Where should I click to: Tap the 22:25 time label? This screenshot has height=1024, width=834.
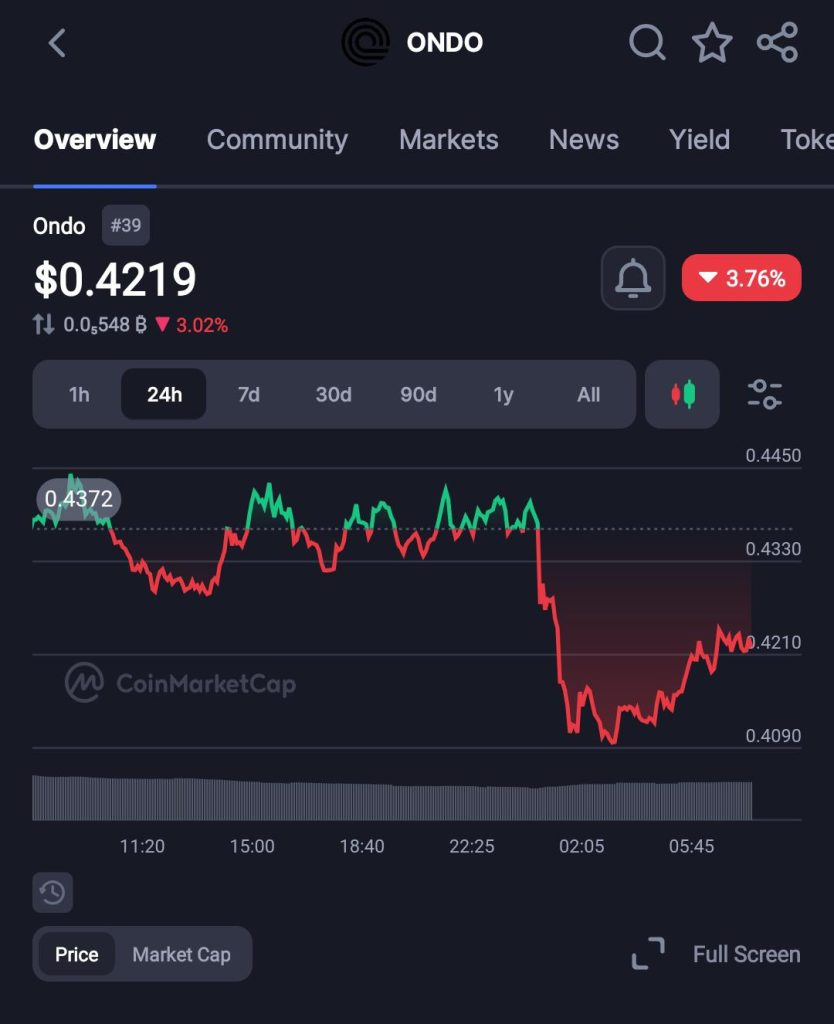tap(472, 846)
